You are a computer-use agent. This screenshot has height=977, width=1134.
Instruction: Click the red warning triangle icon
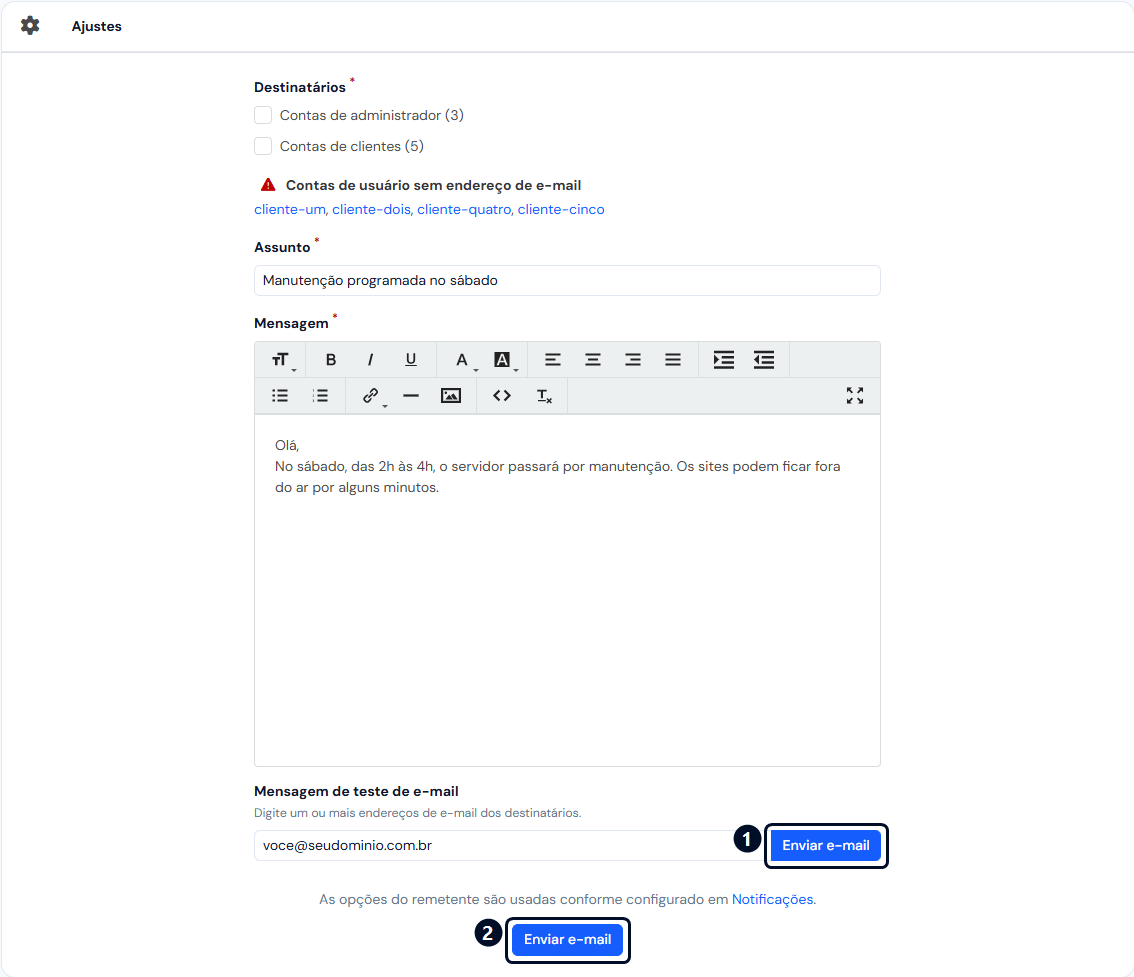tap(268, 185)
